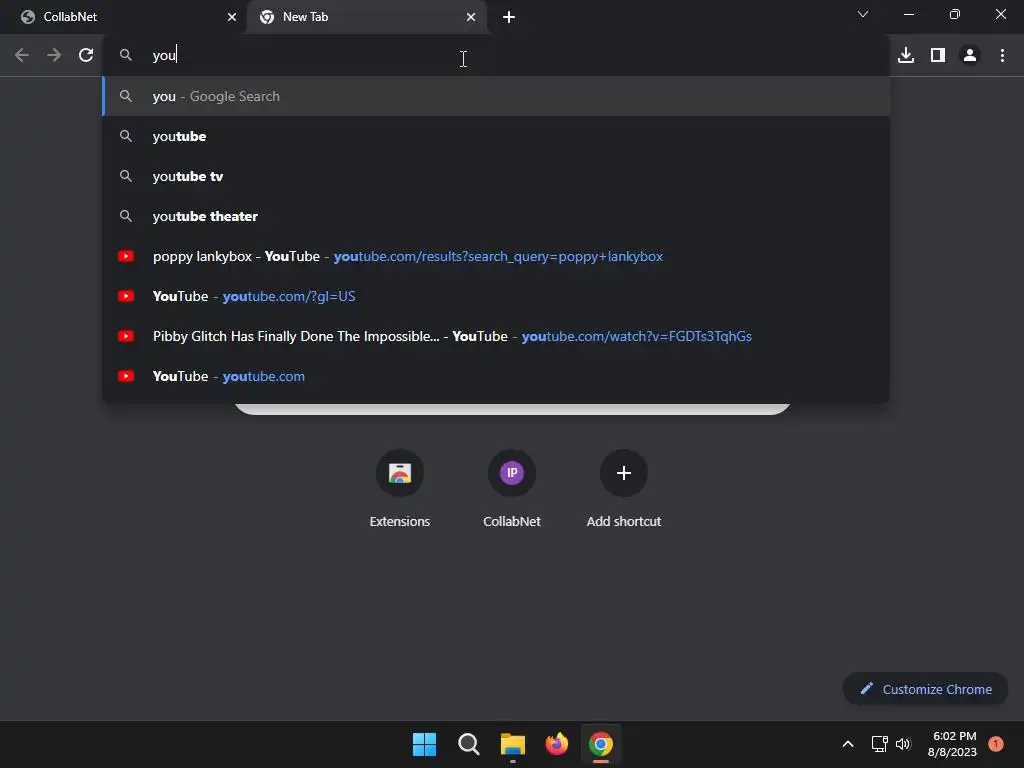Click the browser back arrow
1024x768 pixels.
(22, 56)
